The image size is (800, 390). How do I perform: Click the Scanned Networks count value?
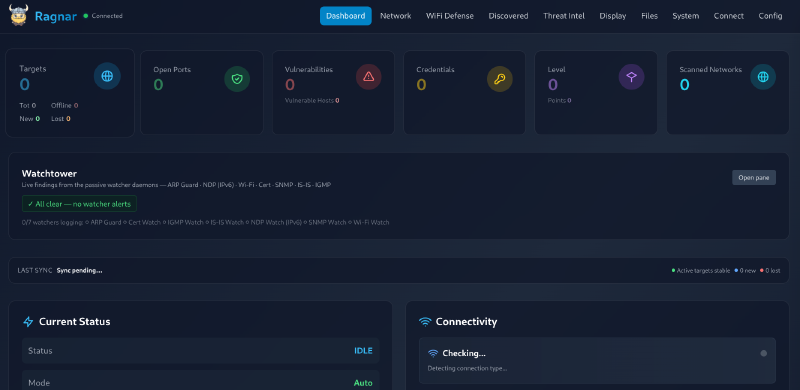click(684, 84)
